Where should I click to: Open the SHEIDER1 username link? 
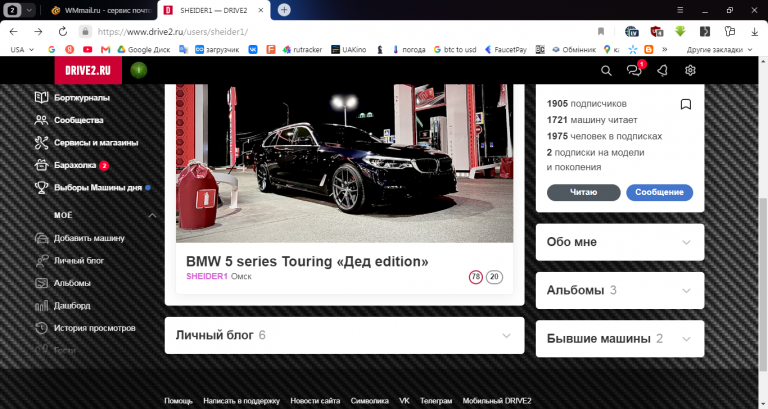(207, 276)
